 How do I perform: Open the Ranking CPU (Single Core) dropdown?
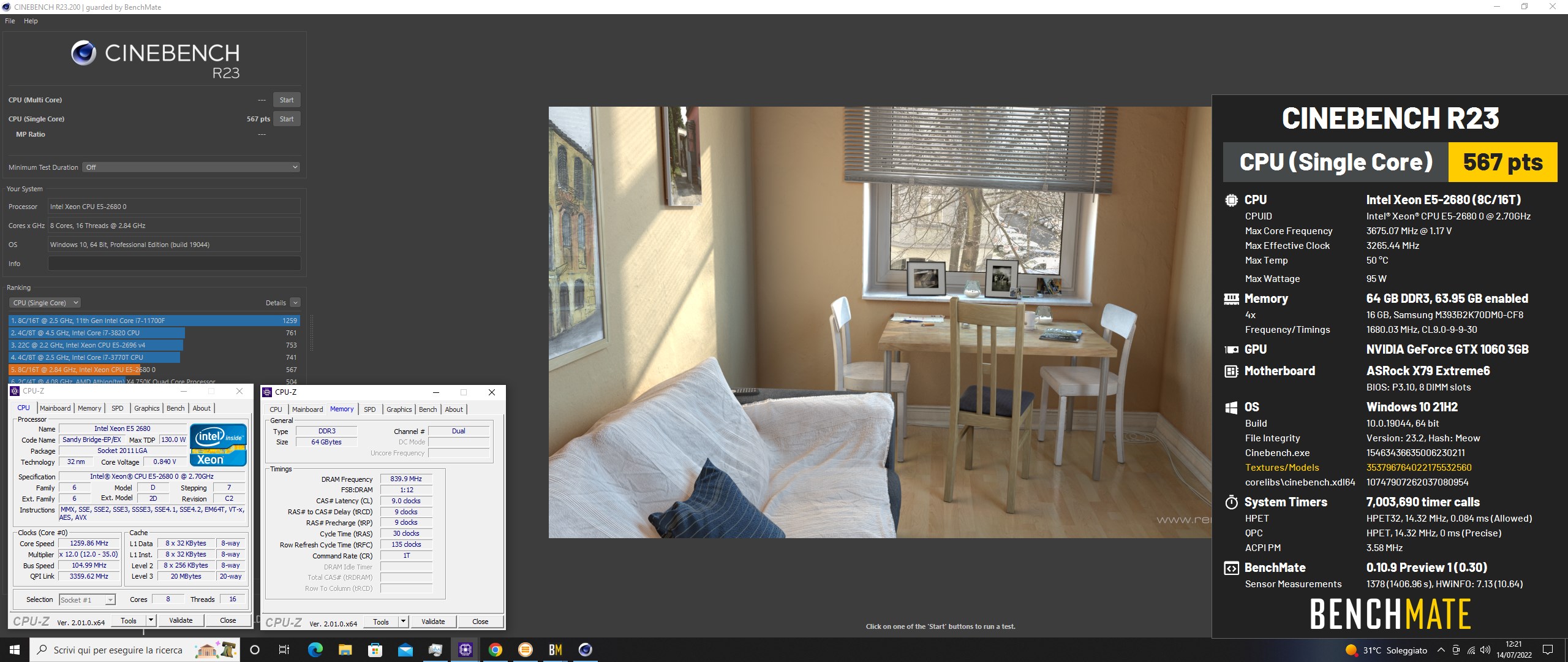click(x=45, y=303)
